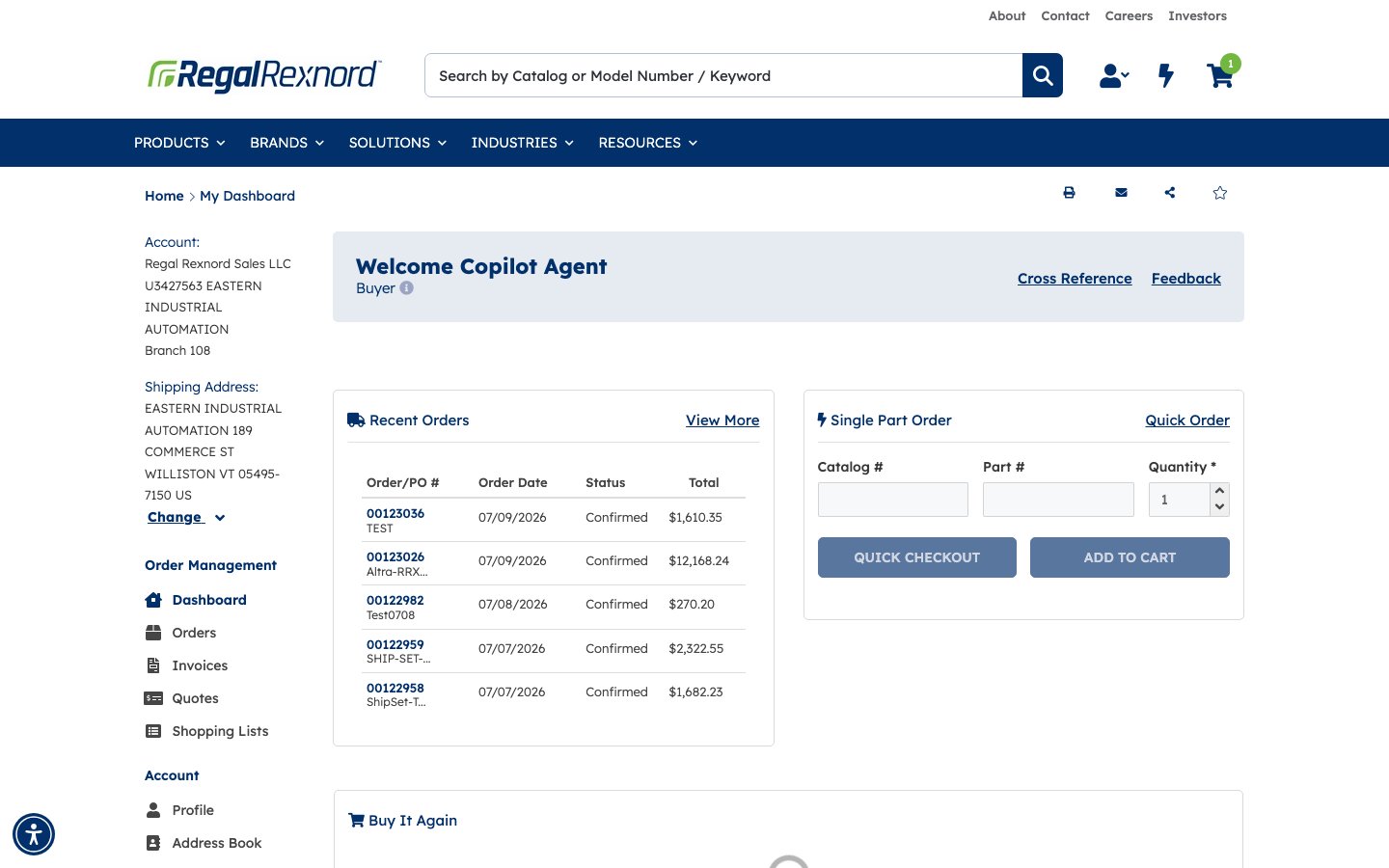Open order 00122959
The image size is (1389, 868).
click(x=395, y=645)
